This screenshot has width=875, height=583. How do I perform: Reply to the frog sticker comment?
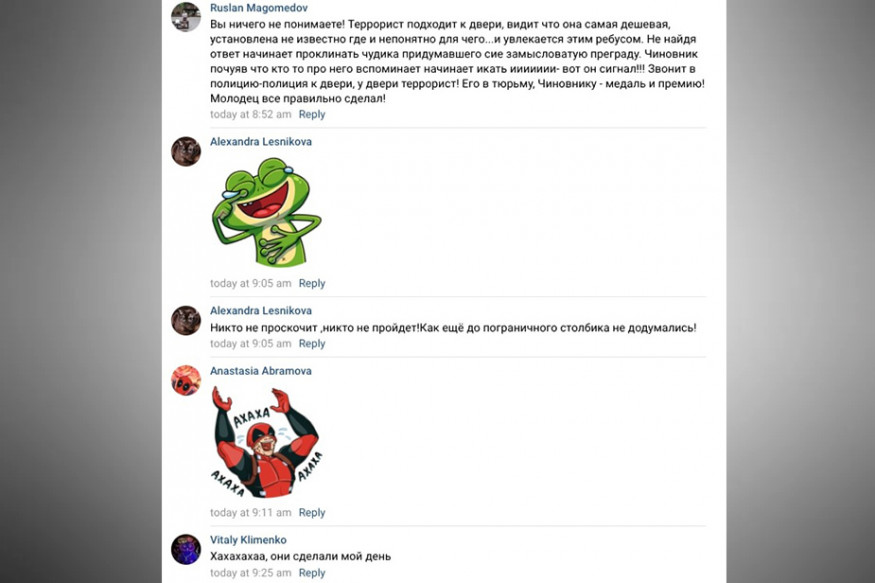pyautogui.click(x=312, y=284)
